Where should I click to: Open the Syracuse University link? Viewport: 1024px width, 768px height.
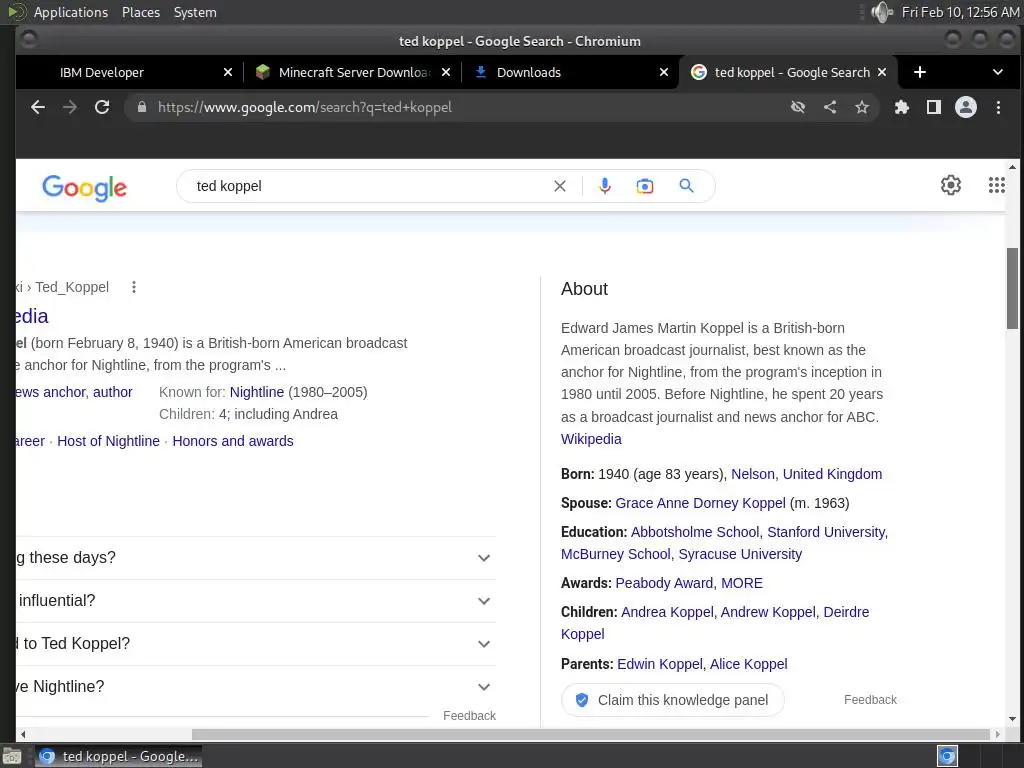coord(740,554)
